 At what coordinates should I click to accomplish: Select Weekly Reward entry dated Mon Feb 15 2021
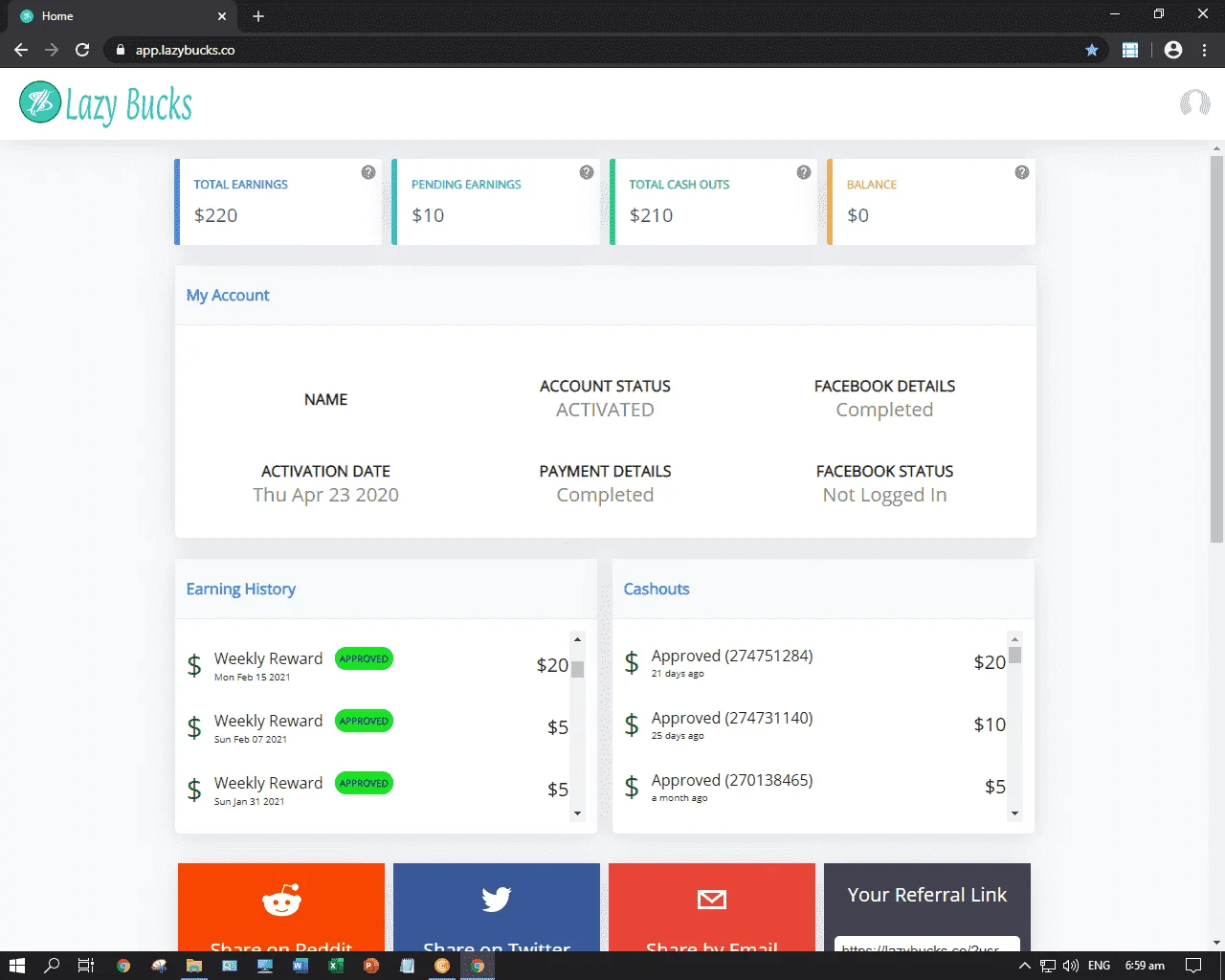377,665
